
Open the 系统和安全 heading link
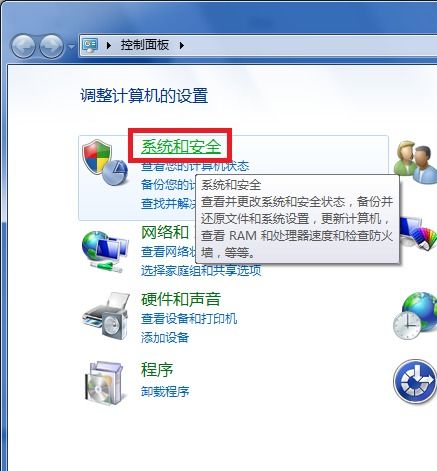click(181, 146)
